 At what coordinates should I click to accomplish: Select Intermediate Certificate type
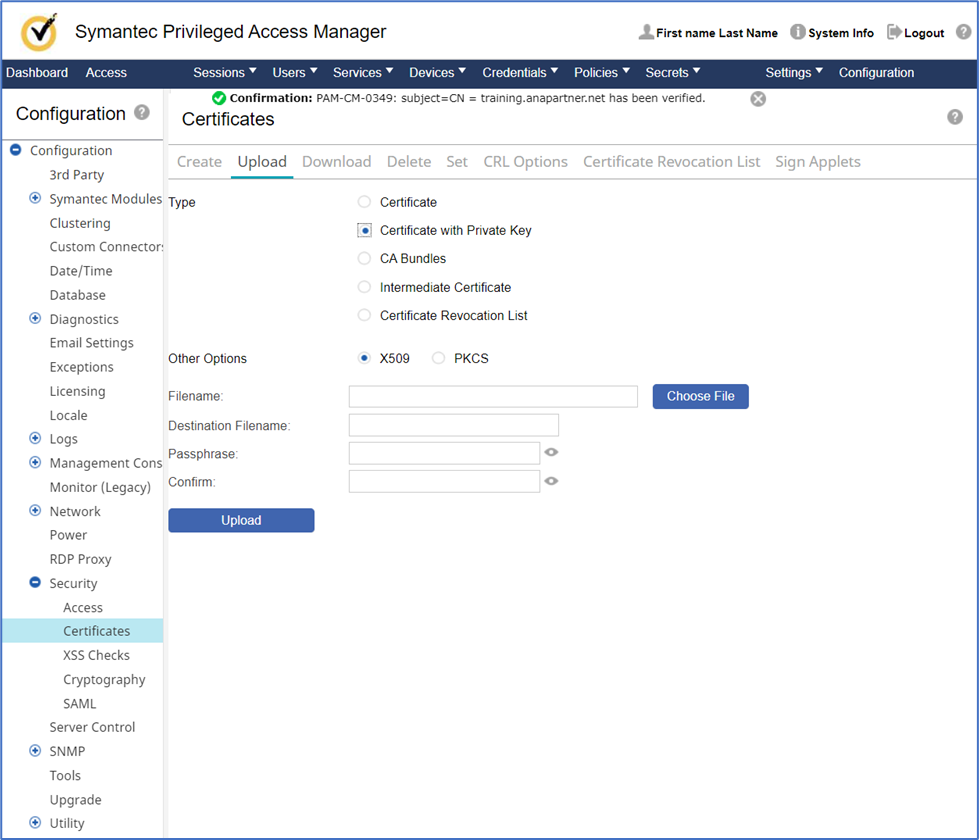point(364,287)
